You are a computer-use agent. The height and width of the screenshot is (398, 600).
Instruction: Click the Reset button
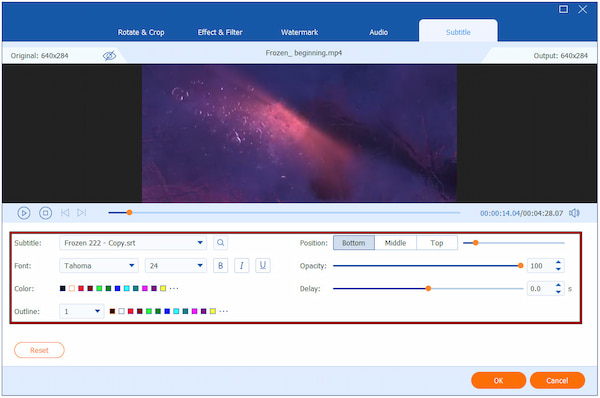click(x=39, y=350)
